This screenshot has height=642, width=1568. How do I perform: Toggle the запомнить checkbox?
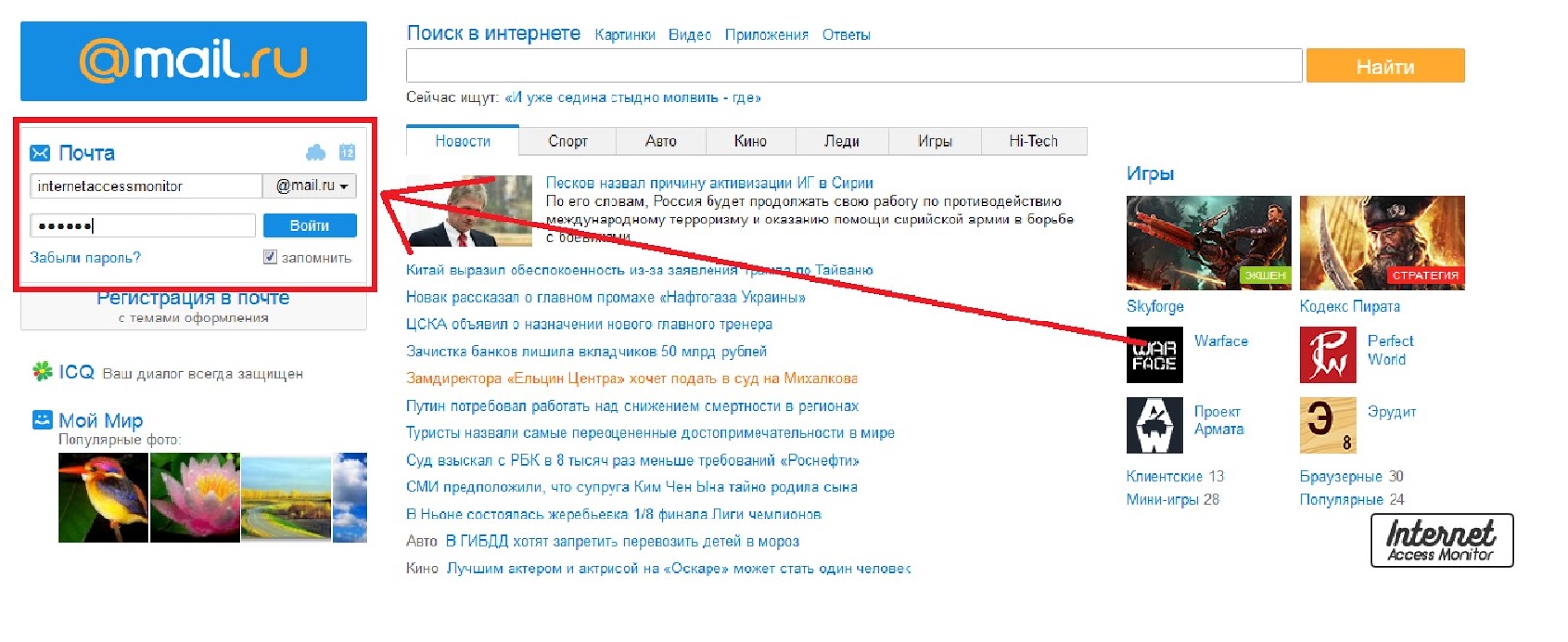pos(269,257)
